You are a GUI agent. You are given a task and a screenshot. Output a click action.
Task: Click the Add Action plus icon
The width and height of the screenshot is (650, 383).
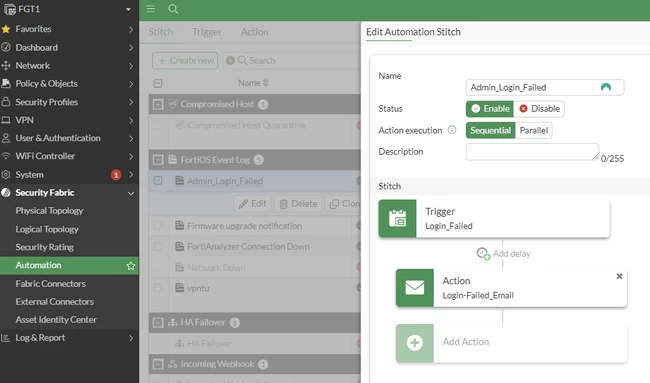415,343
